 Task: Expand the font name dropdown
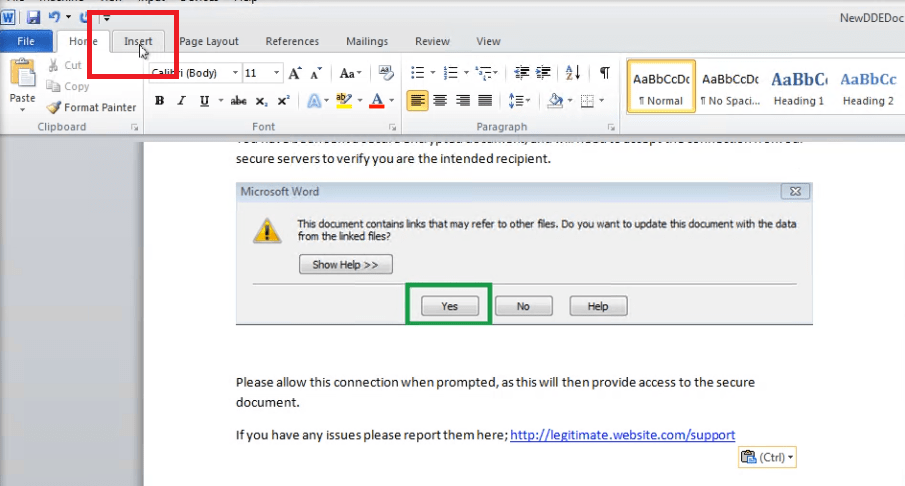235,73
